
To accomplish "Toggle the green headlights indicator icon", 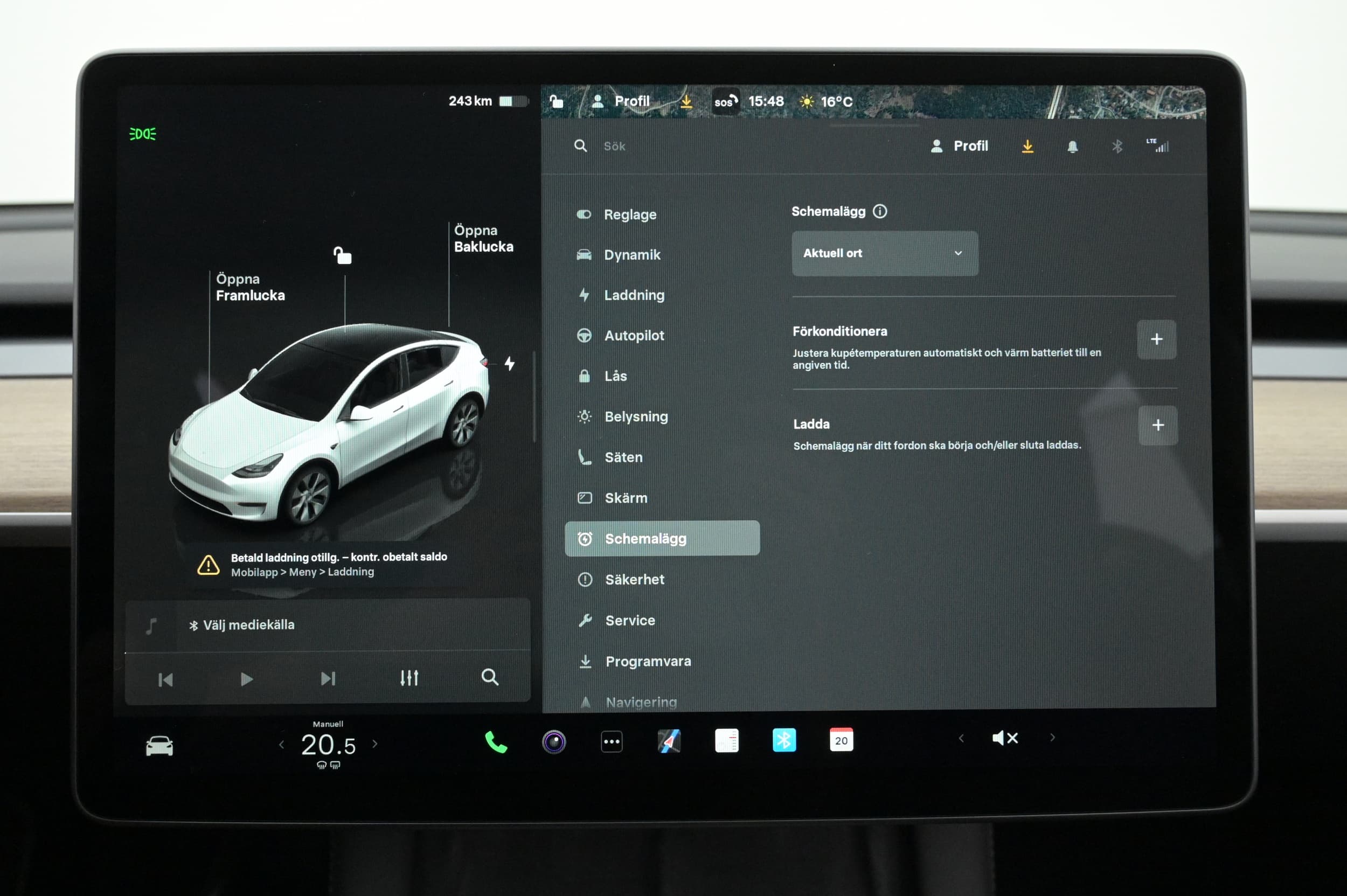I will pyautogui.click(x=143, y=134).
